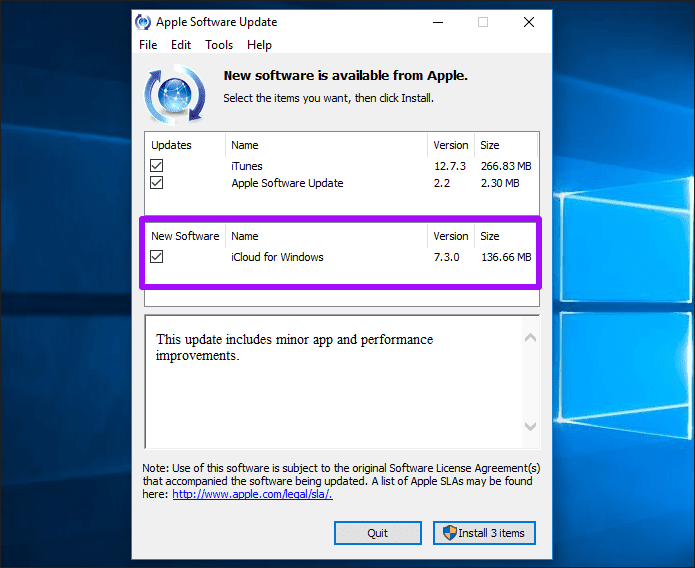This screenshot has width=695, height=568.
Task: Click the 266.83 MB size value
Action: [x=506, y=166]
